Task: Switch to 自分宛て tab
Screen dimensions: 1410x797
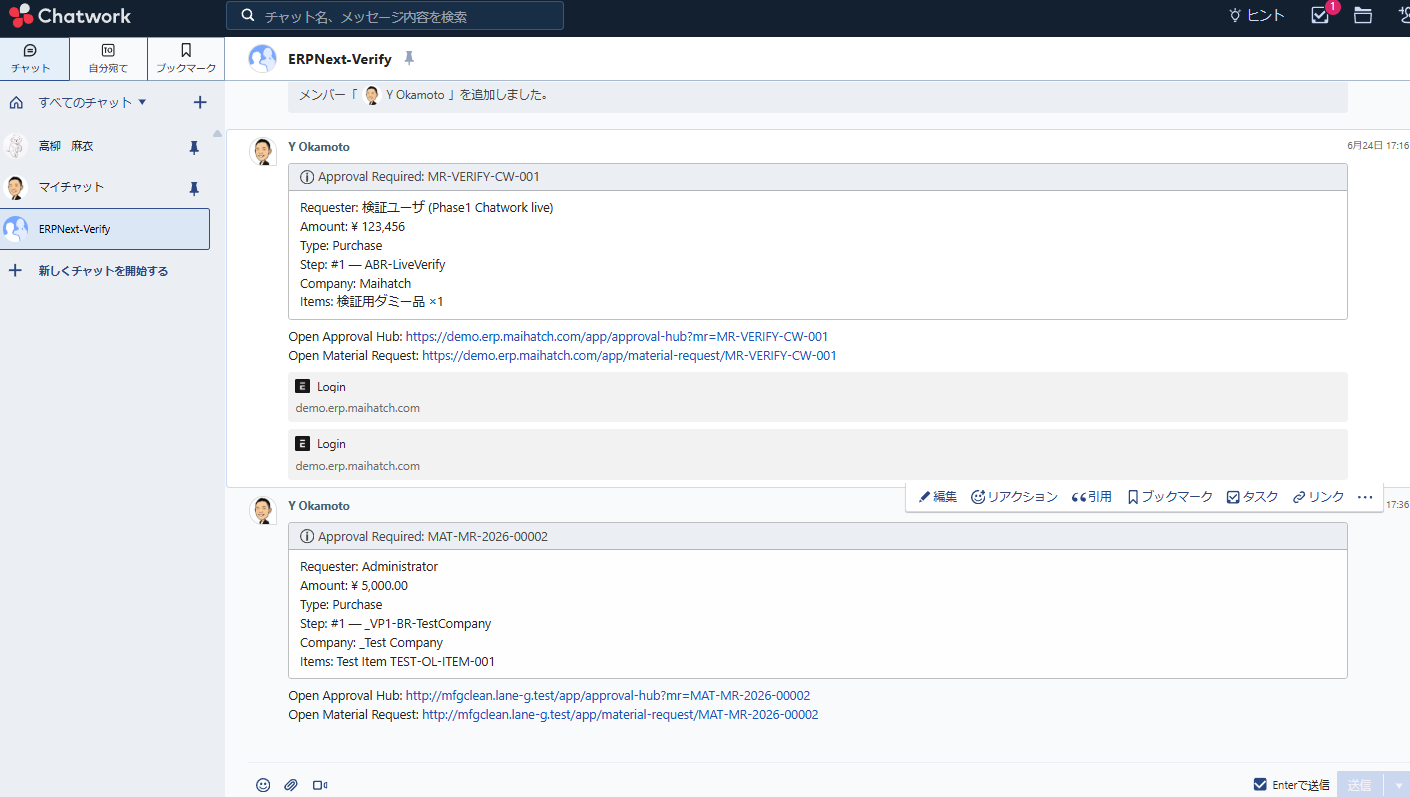Action: 108,59
